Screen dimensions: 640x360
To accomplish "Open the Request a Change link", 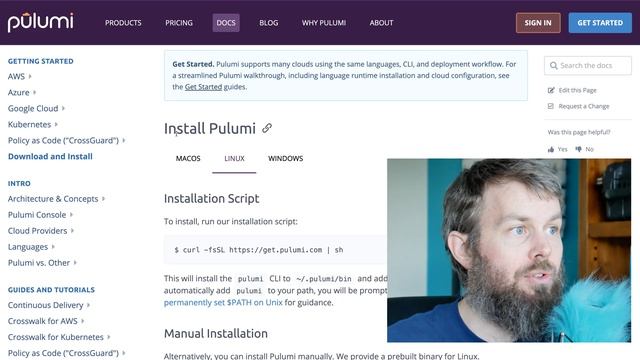I will pyautogui.click(x=584, y=106).
